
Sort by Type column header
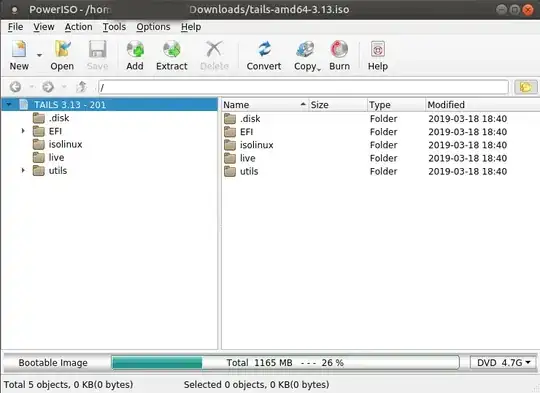396,105
